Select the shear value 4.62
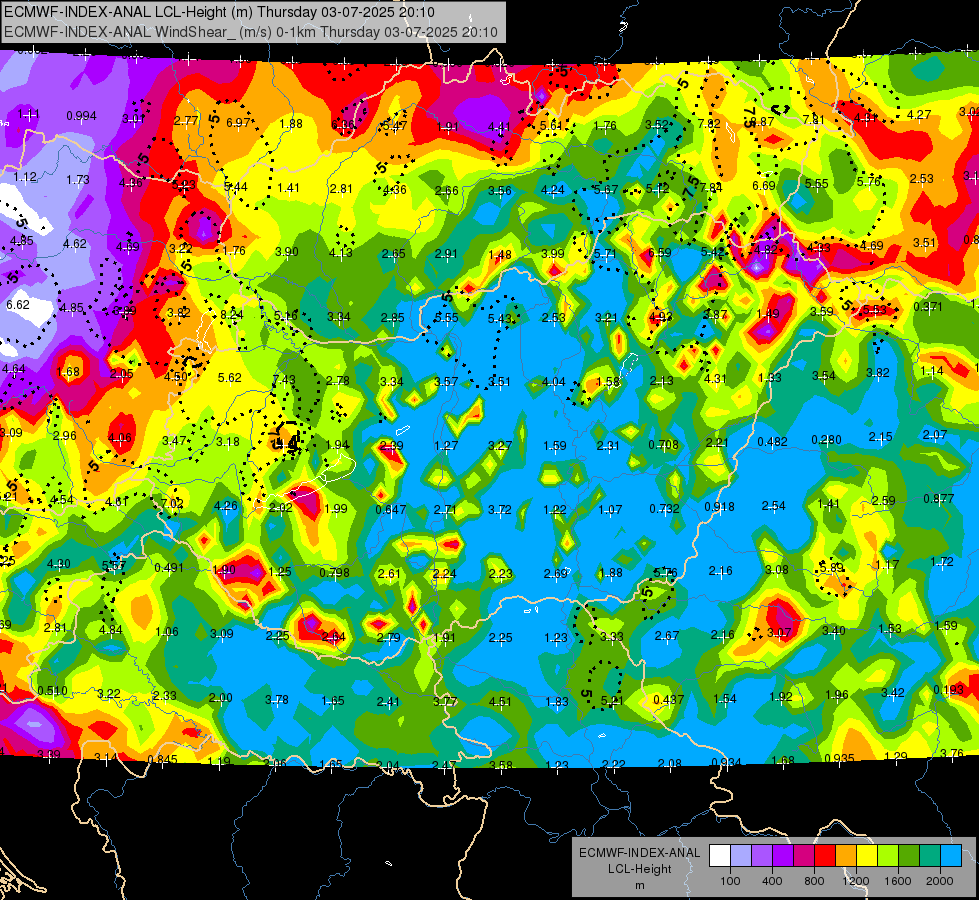Image resolution: width=979 pixels, height=900 pixels. (x=75, y=244)
